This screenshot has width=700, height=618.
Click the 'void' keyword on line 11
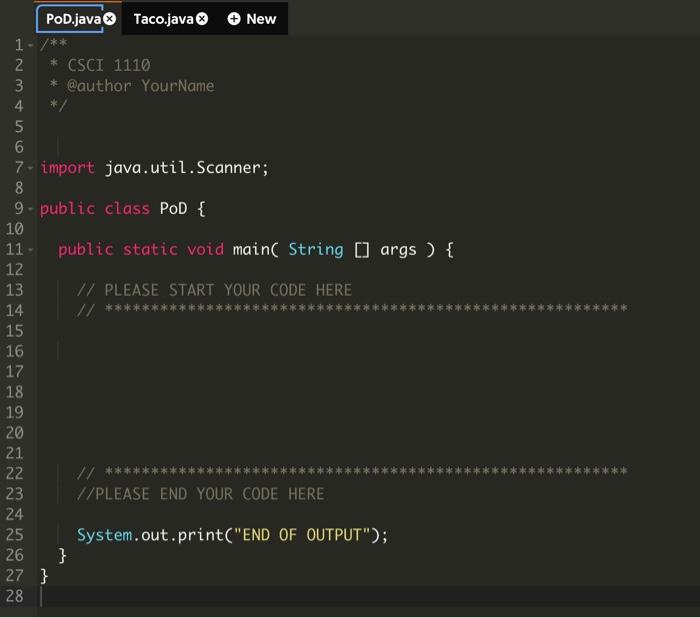click(x=205, y=250)
